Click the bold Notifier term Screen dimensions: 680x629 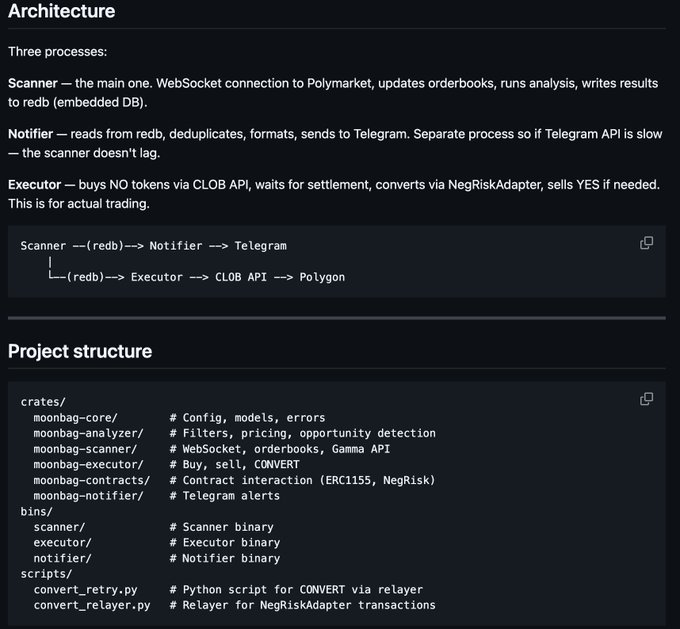pos(31,134)
